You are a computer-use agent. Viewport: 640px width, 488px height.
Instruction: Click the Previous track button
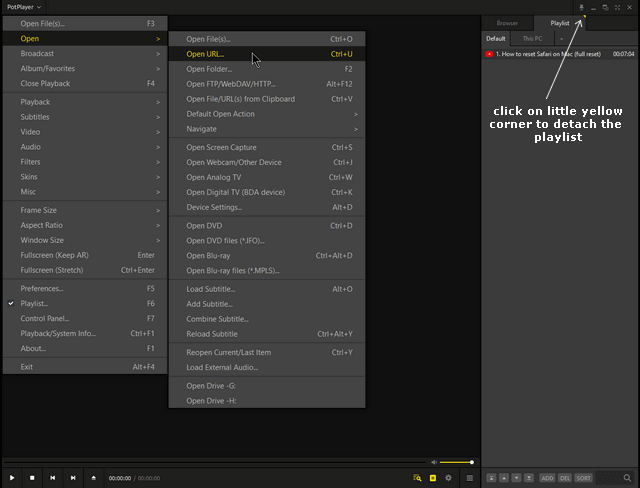click(x=53, y=478)
